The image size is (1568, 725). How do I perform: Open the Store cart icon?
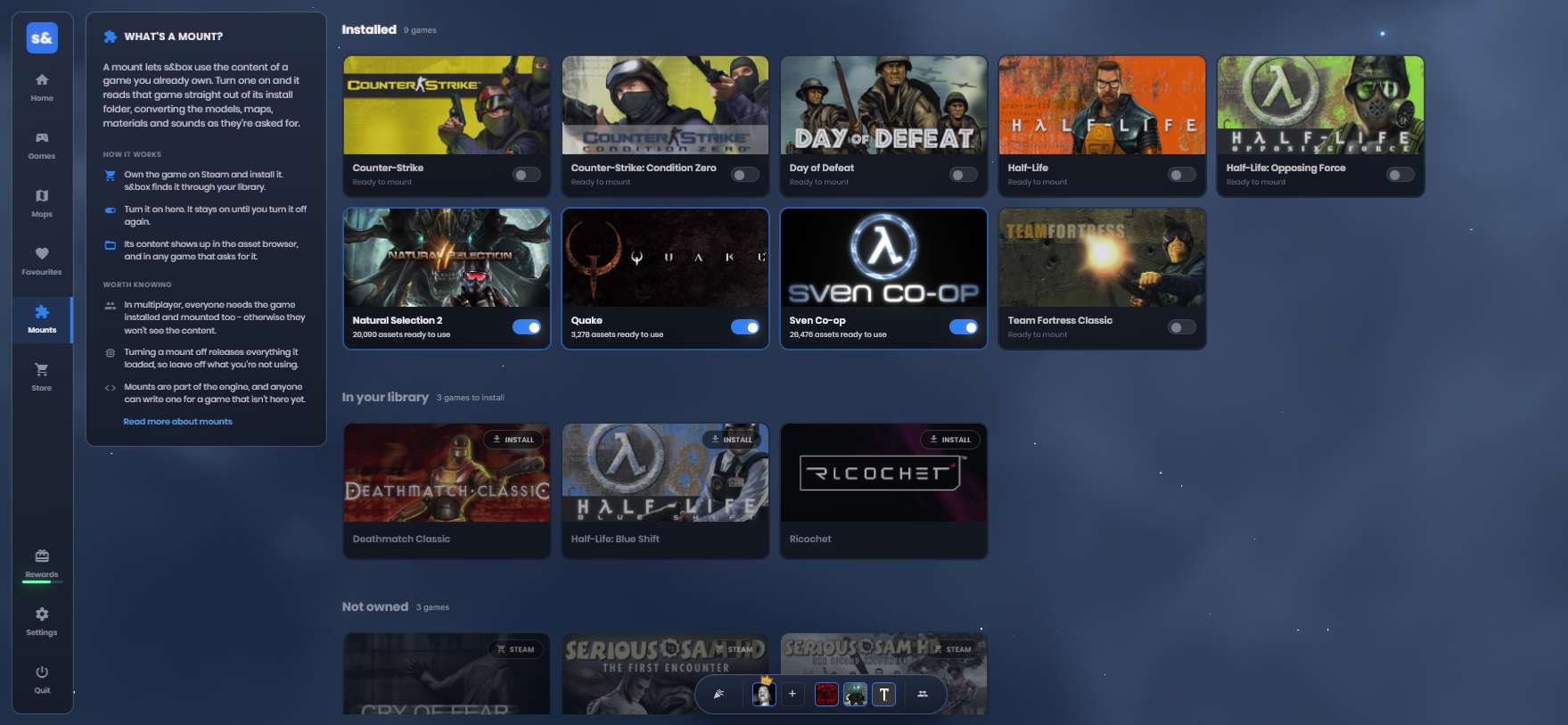pyautogui.click(x=42, y=369)
